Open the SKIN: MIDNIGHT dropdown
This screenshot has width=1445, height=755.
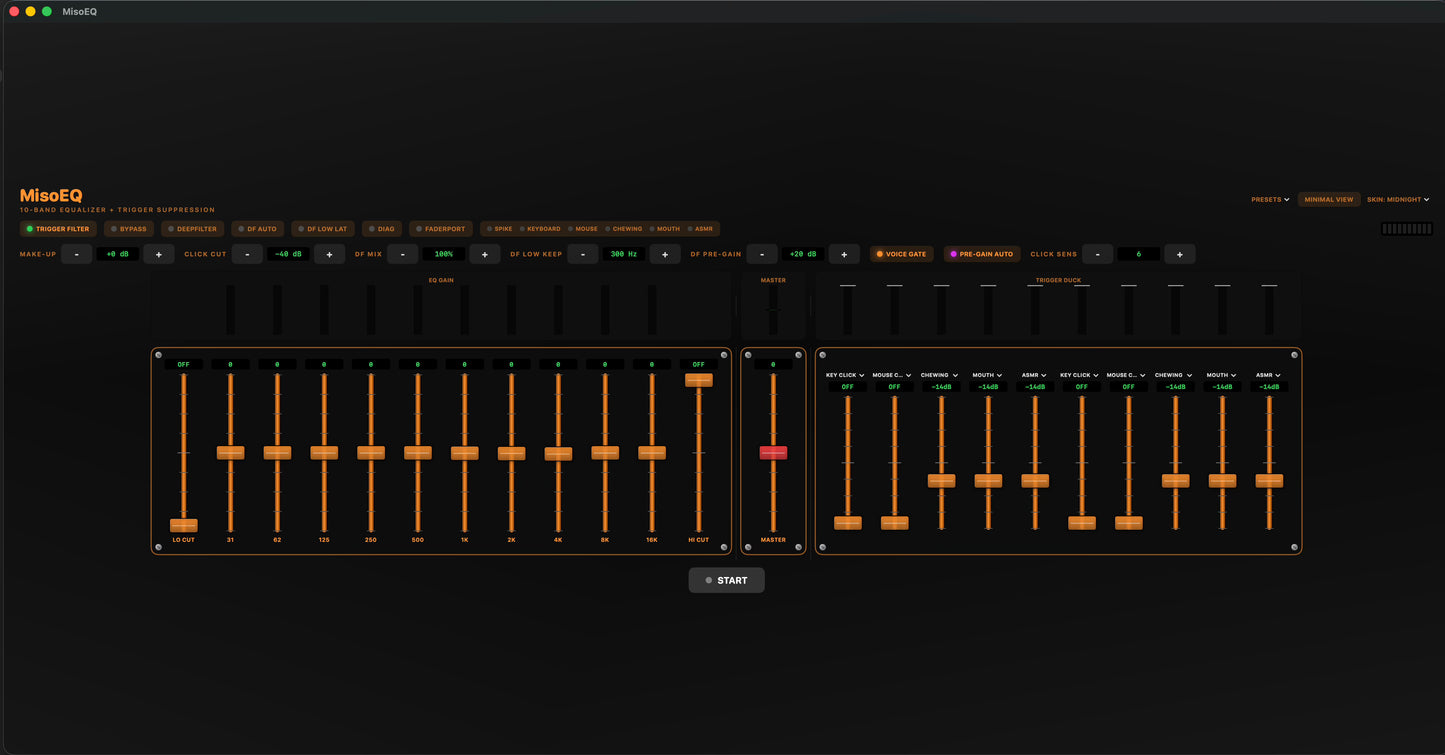pyautogui.click(x=1398, y=199)
